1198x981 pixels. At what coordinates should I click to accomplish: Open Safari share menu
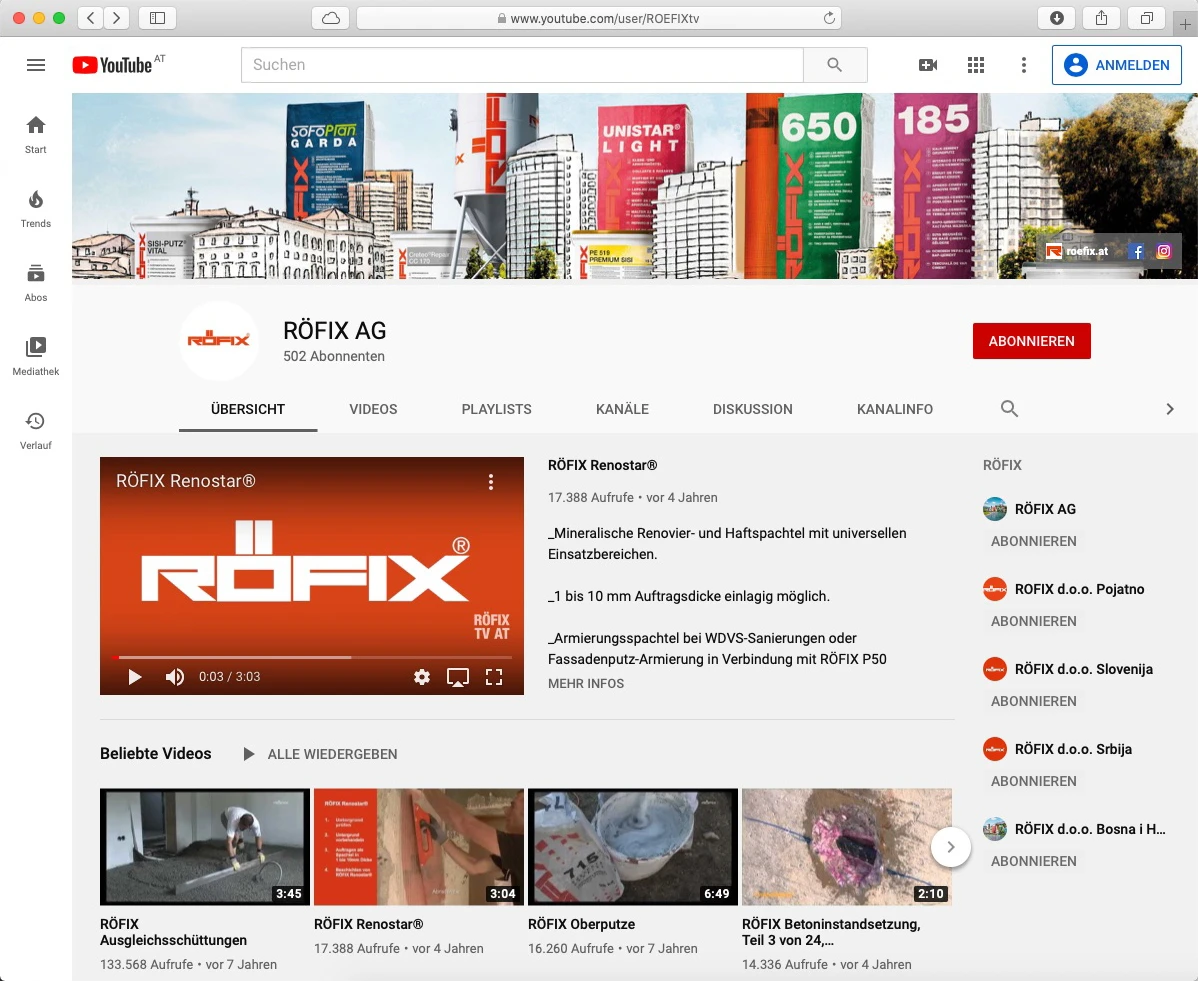(x=1101, y=18)
